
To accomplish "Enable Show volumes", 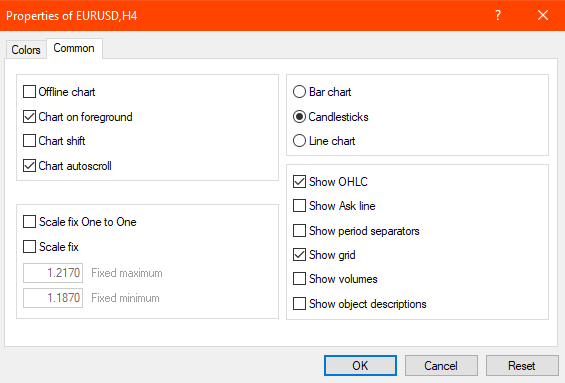I will click(x=299, y=279).
